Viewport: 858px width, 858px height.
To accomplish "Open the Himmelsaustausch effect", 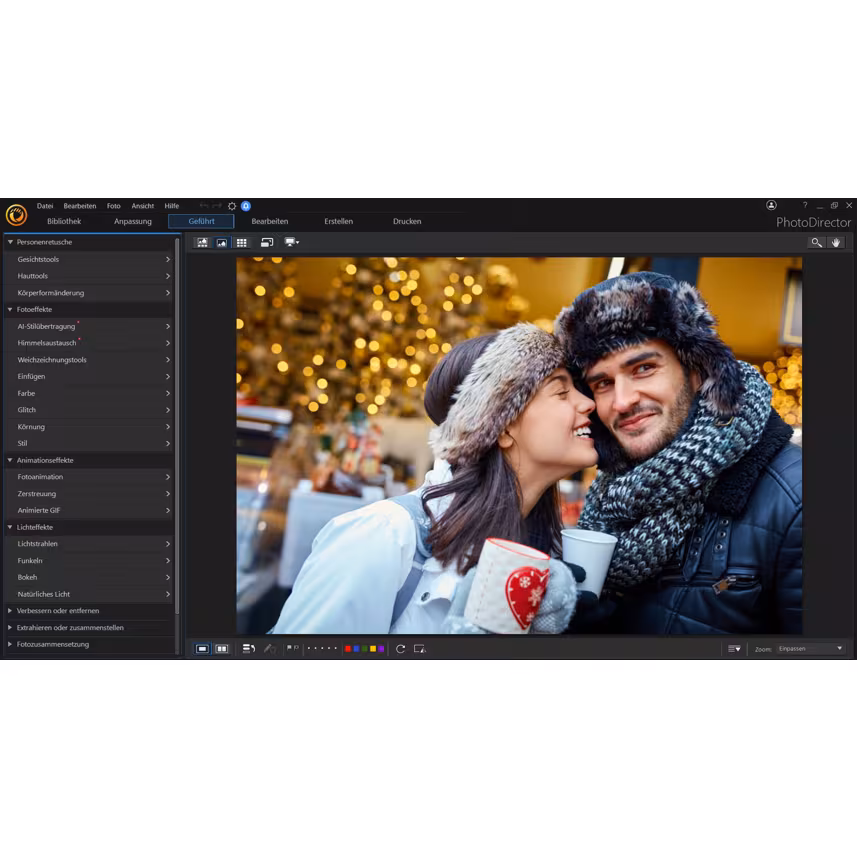I will 48,342.
